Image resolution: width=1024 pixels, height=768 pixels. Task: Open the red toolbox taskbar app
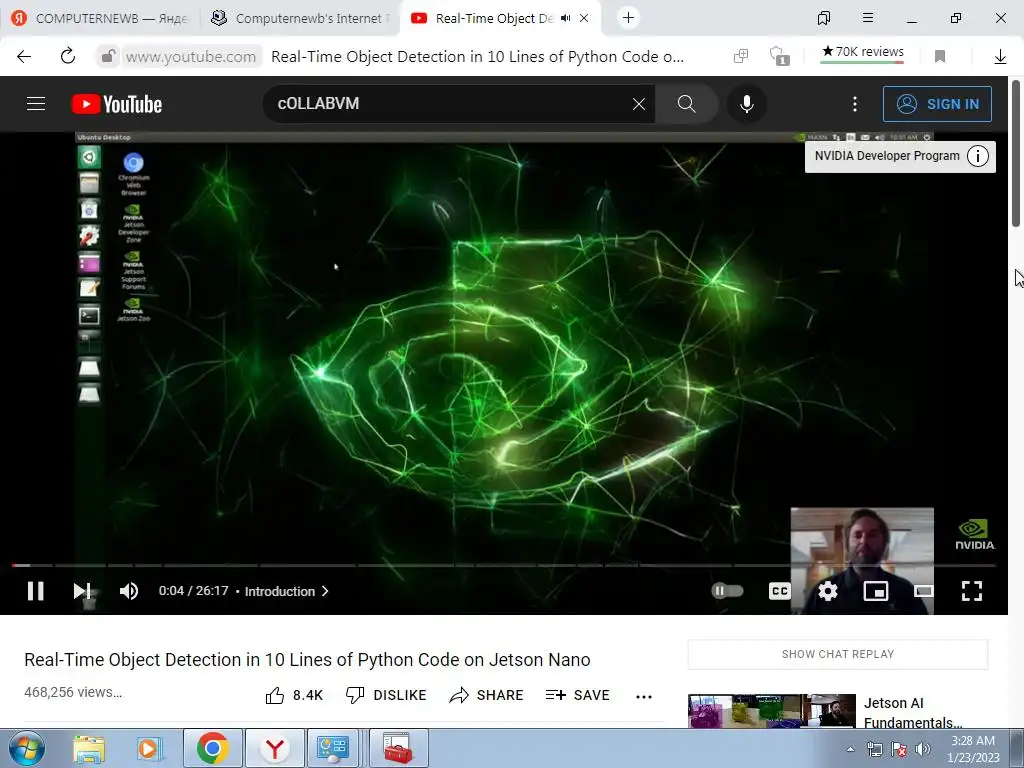[x=398, y=748]
